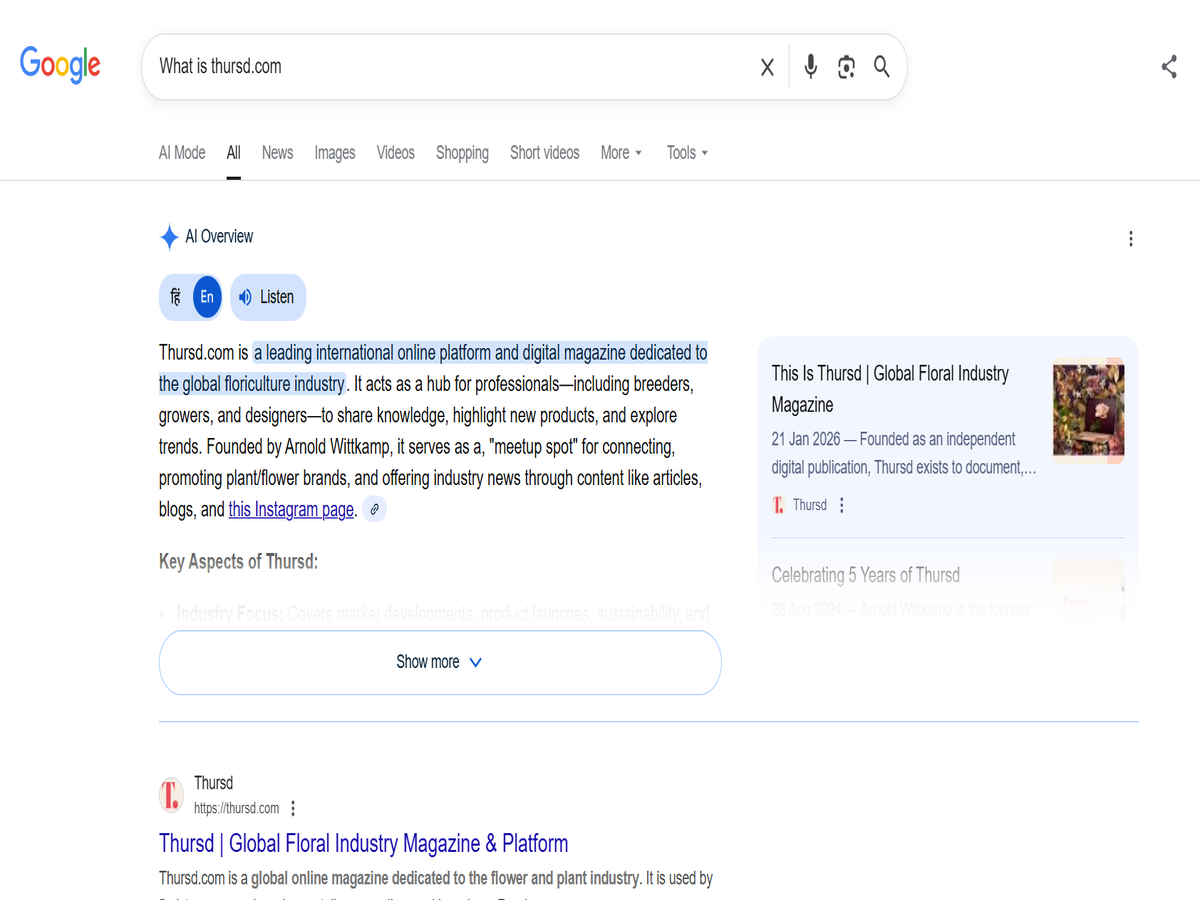This screenshot has height=900, width=1200.
Task: Expand the AI Overview with Show more
Action: pos(439,661)
